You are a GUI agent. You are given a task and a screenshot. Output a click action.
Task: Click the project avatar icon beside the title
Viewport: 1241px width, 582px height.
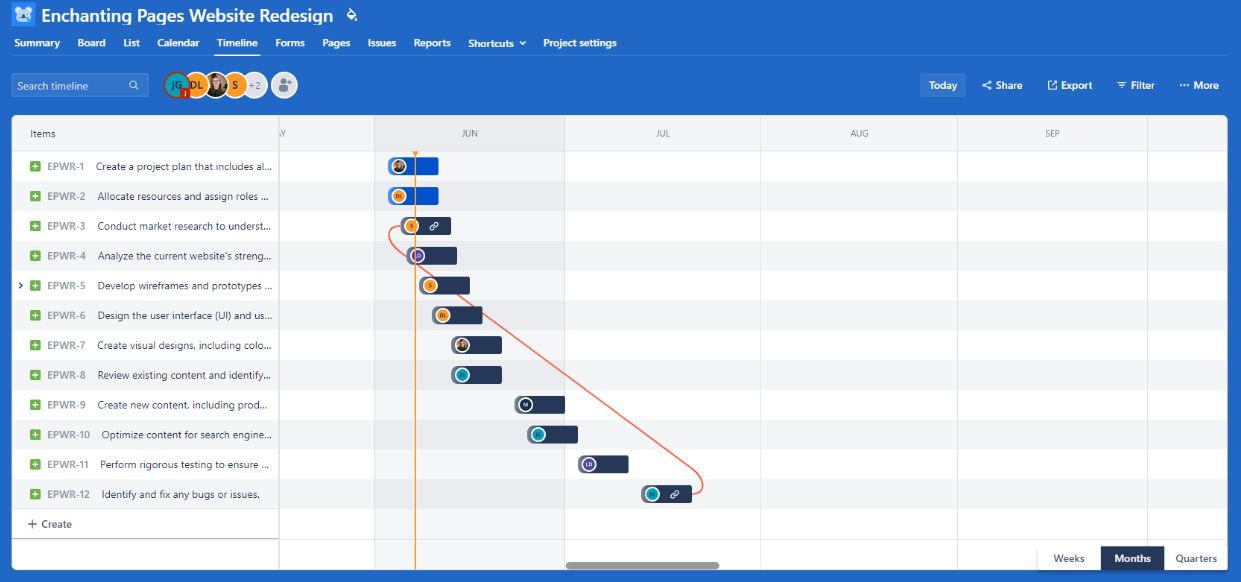23,15
